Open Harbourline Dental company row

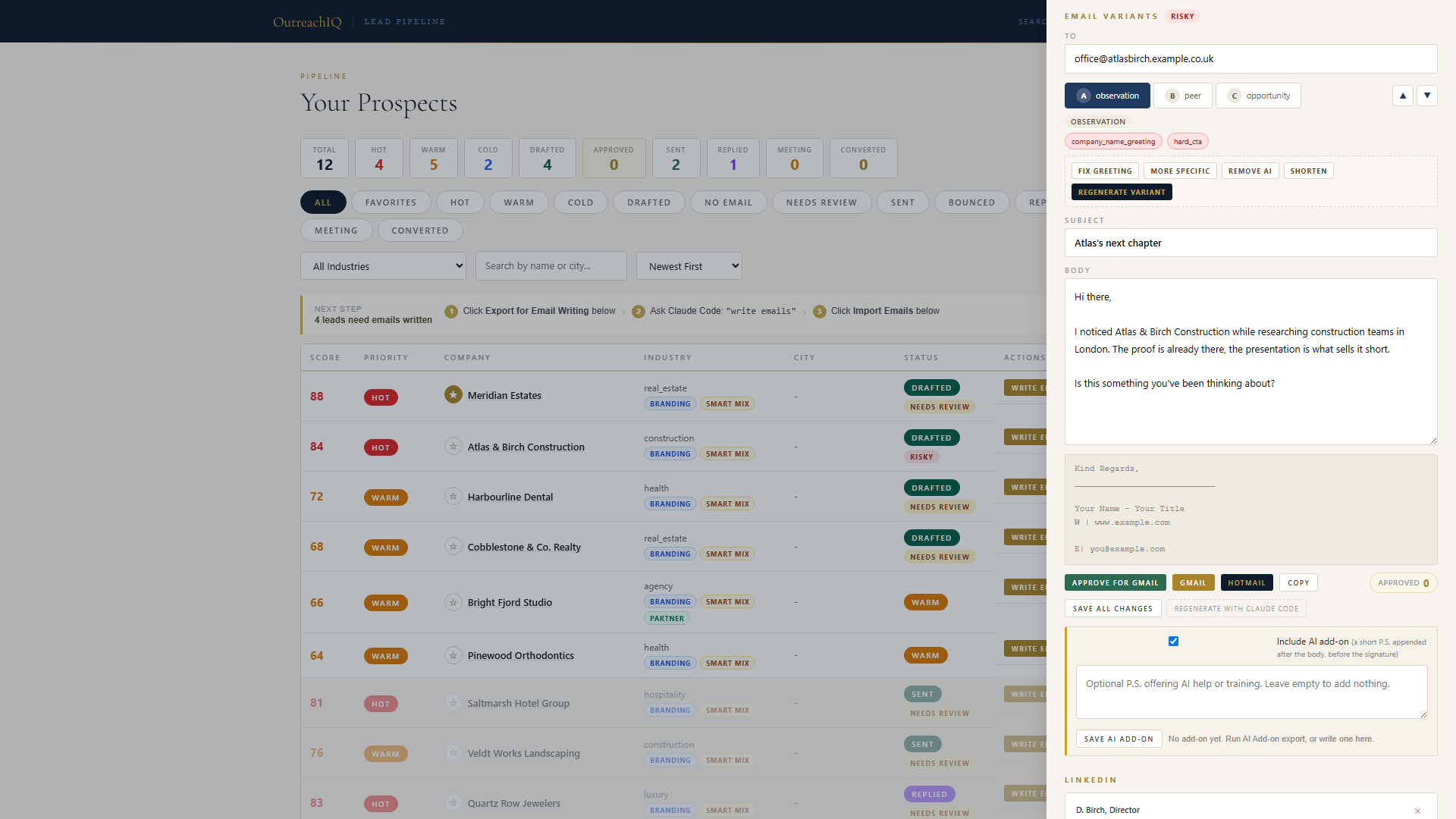pyautogui.click(x=510, y=497)
